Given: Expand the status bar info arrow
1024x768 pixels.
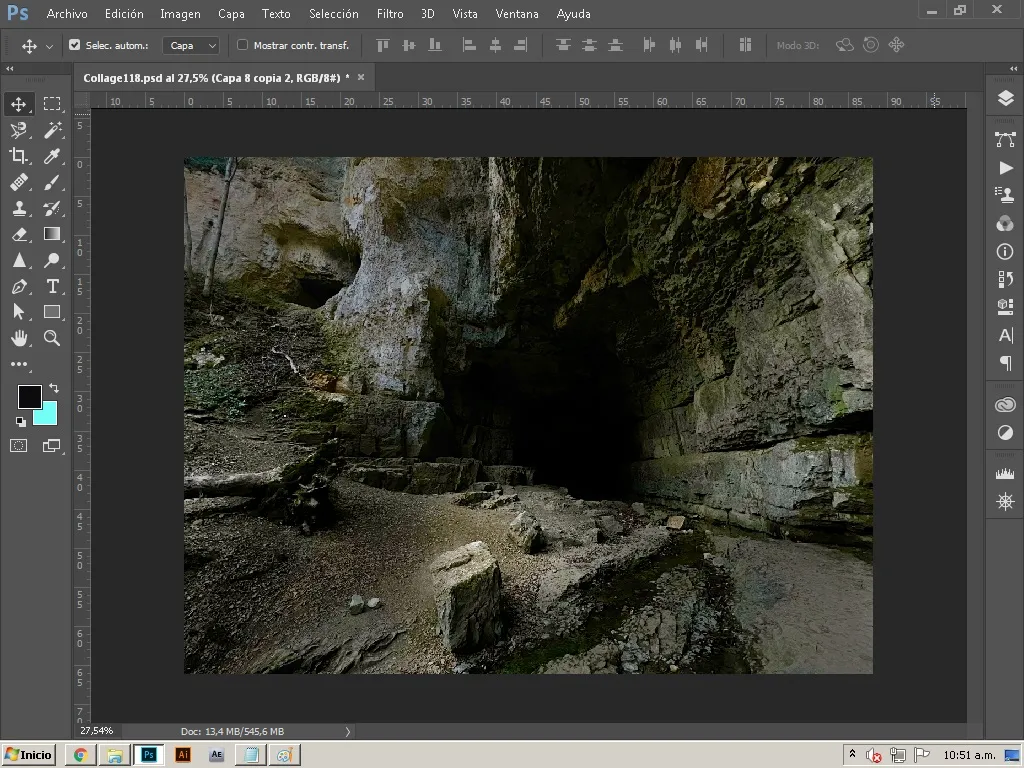Looking at the screenshot, I should pos(347,731).
